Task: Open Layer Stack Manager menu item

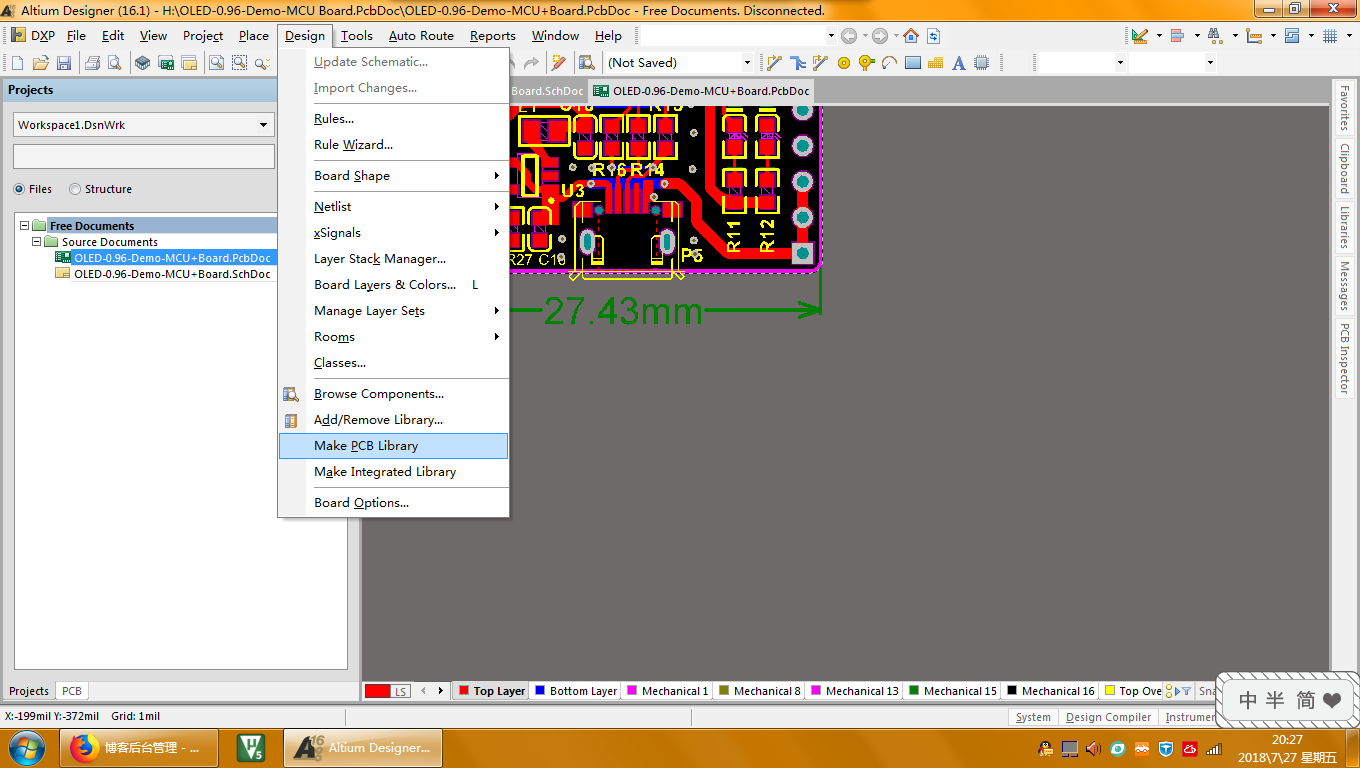Action: click(x=393, y=259)
